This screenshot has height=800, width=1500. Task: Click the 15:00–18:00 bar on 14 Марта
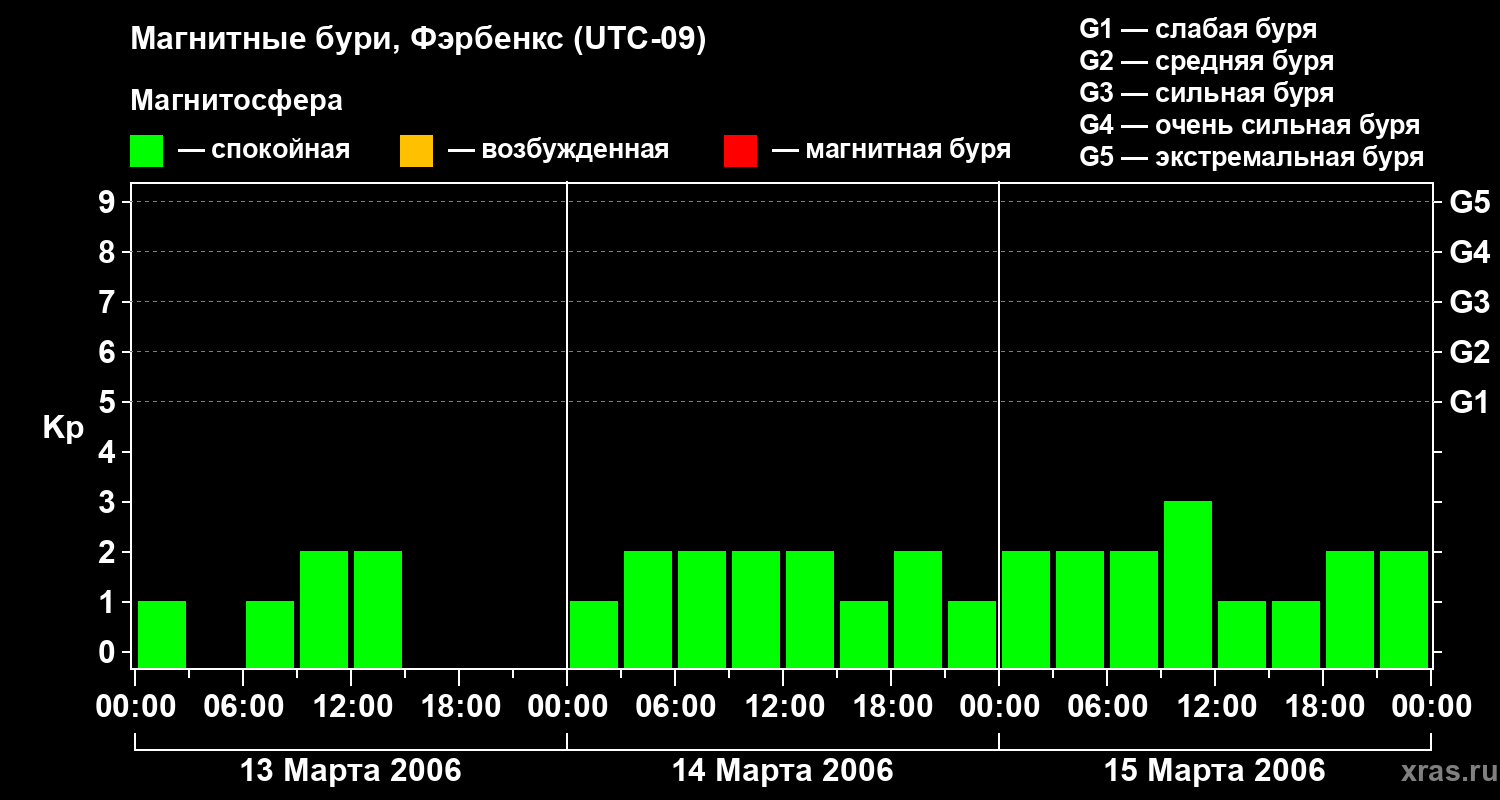(x=864, y=634)
